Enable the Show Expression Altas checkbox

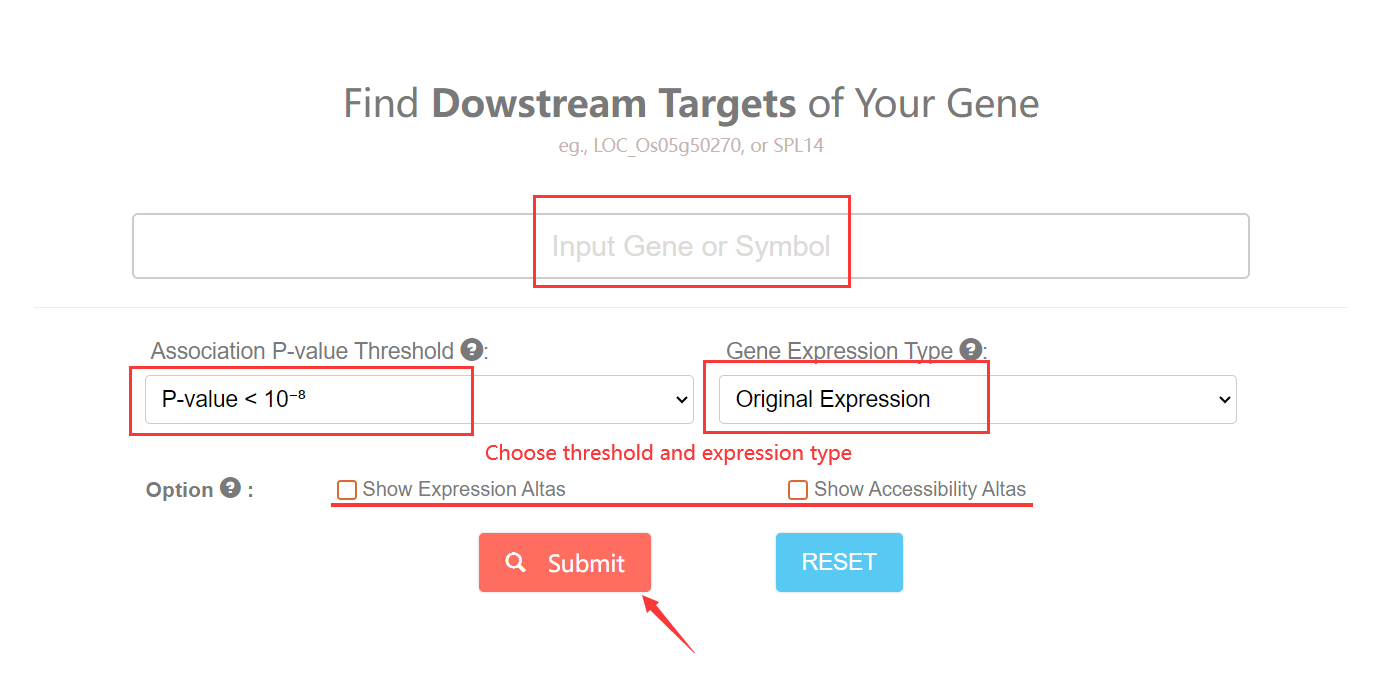(347, 490)
